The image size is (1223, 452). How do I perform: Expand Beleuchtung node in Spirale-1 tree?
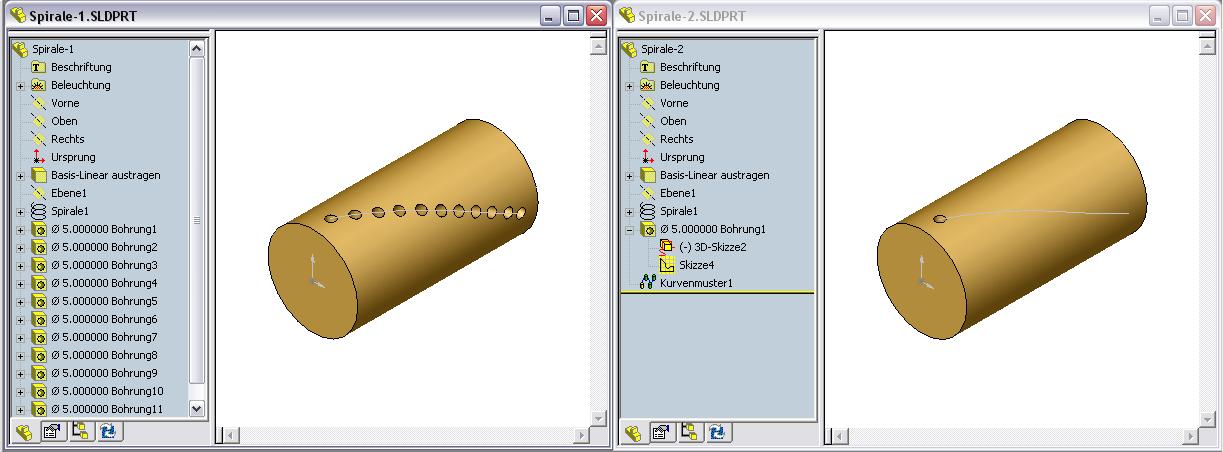coord(21,86)
